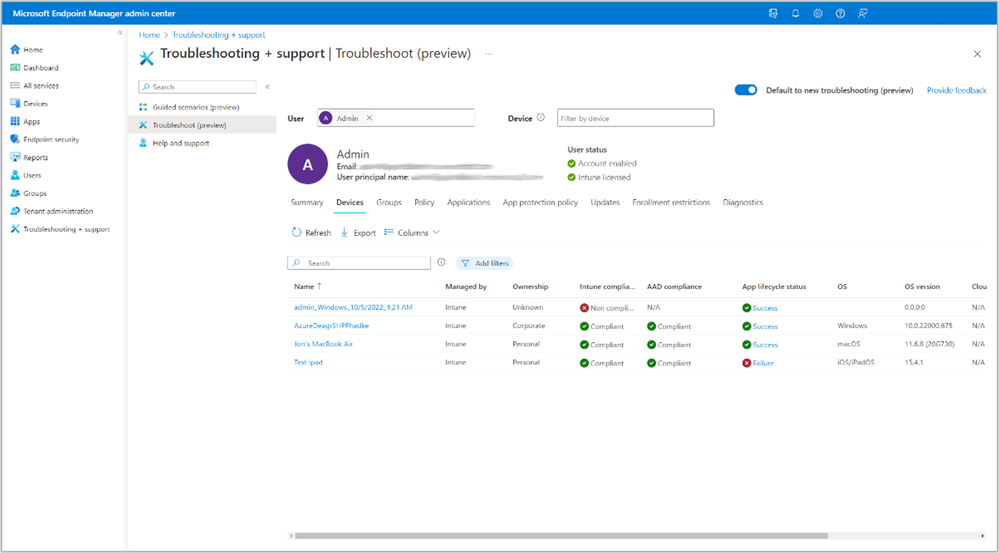Open the Home icon in left navigation
Viewport: 999px width, 553px height.
coord(15,49)
